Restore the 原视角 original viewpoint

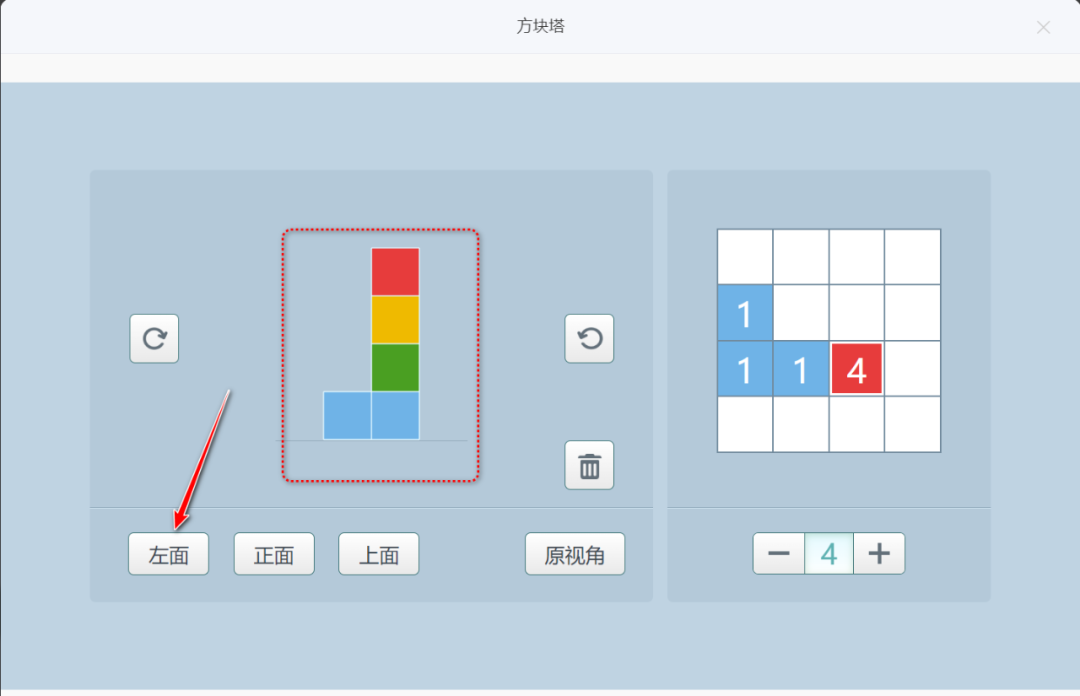click(575, 553)
